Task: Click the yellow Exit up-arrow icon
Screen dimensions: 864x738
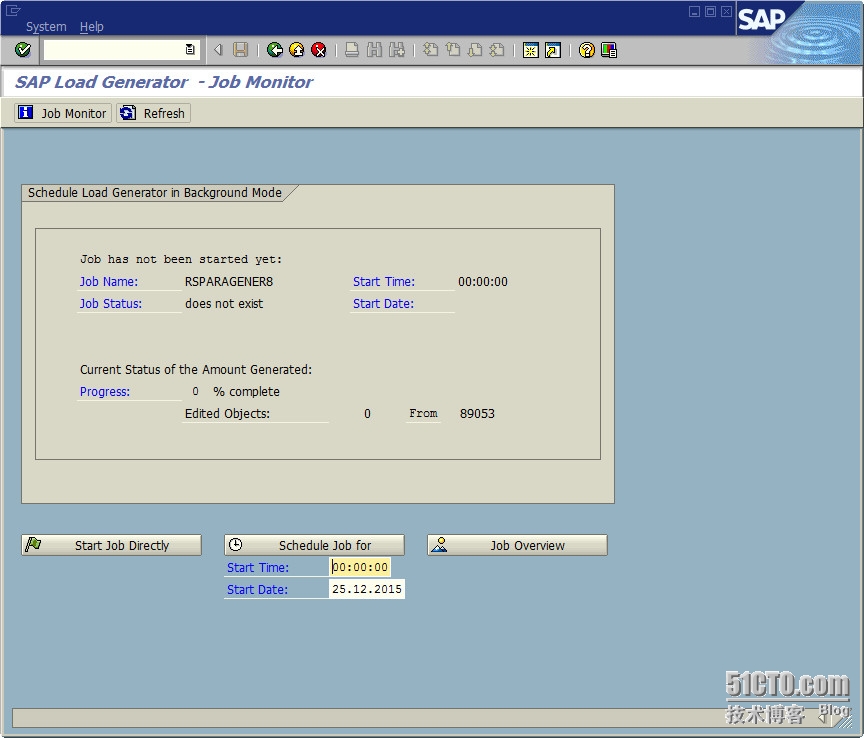Action: 296,50
